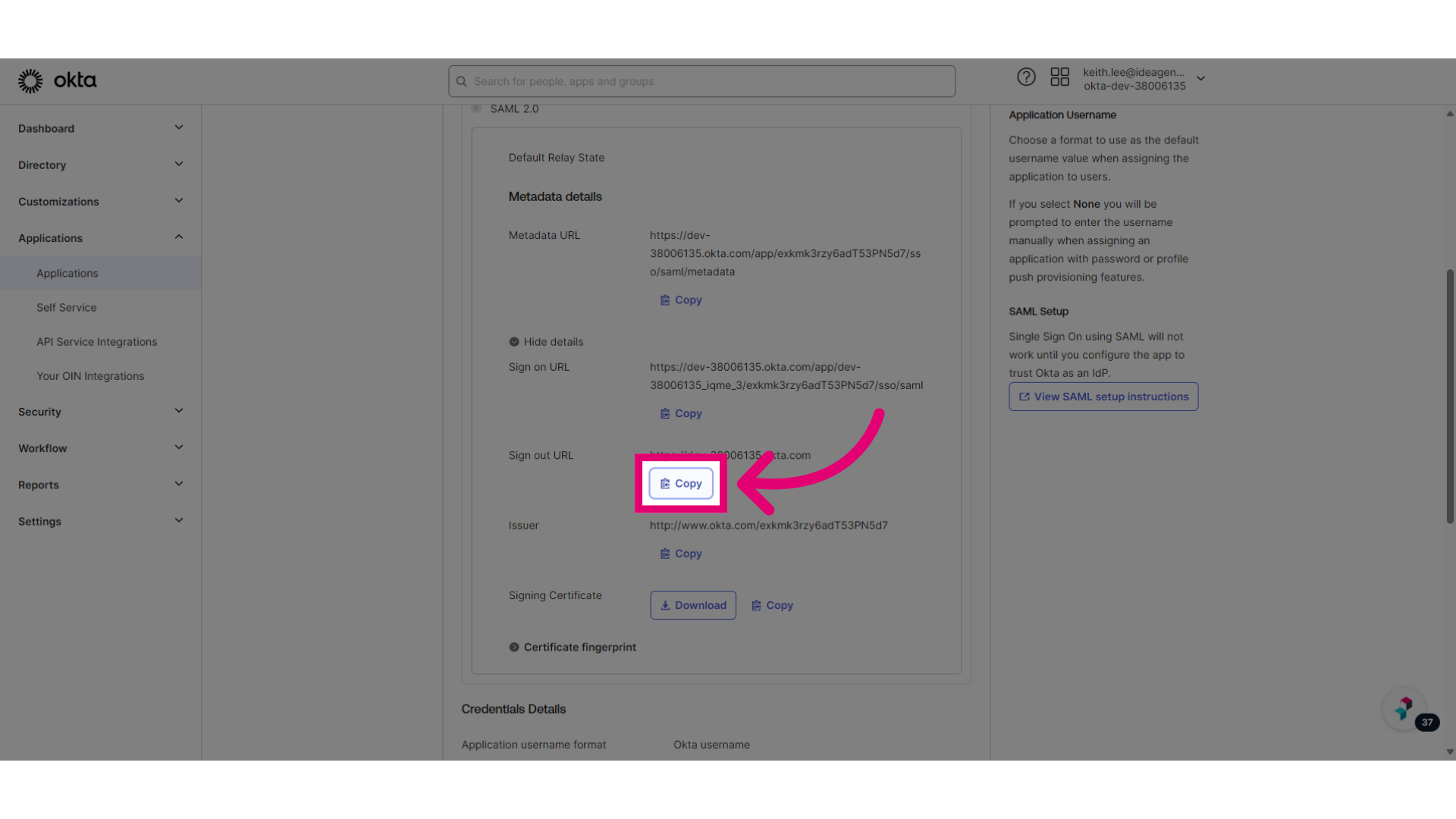Click the Application Username heading
This screenshot has height=819, width=1456.
1062,115
